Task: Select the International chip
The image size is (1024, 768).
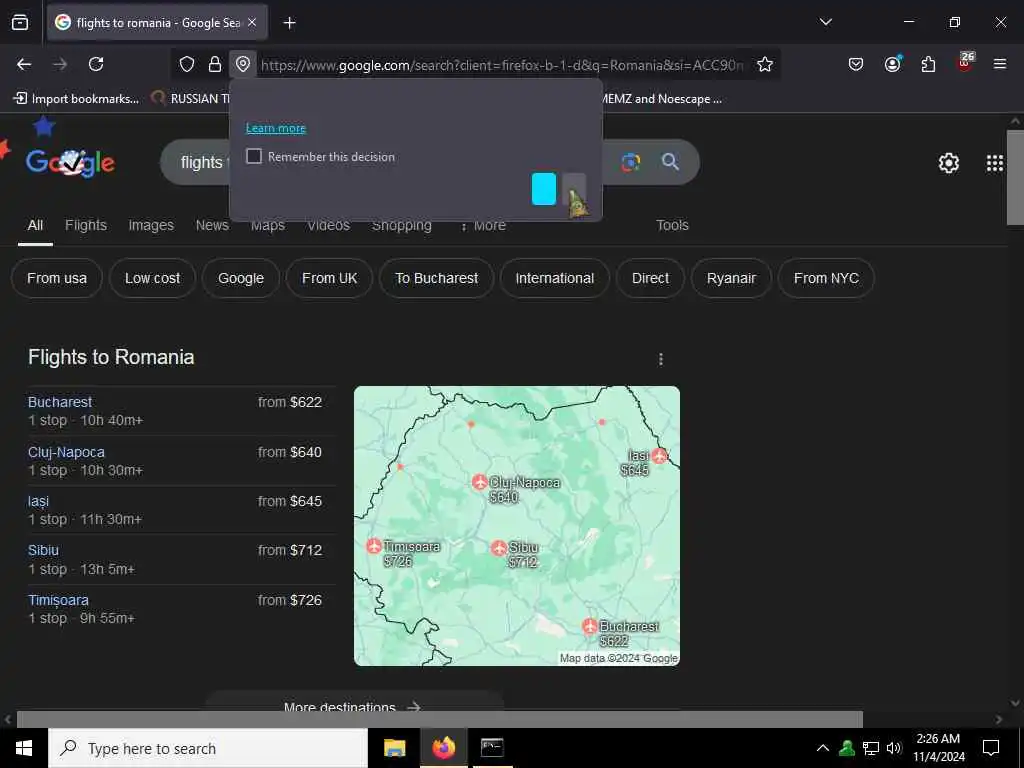Action: (554, 278)
